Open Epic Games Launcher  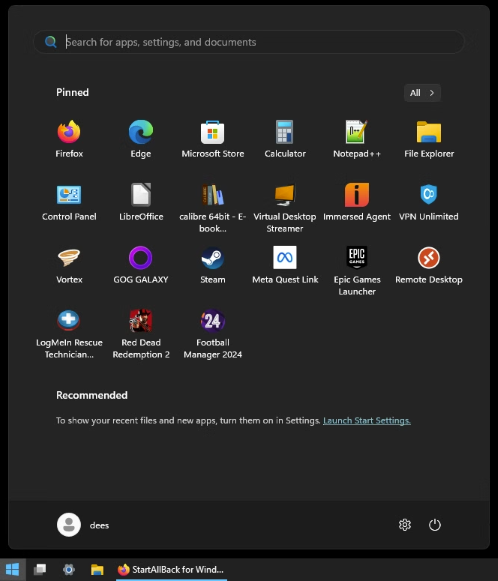pyautogui.click(x=356, y=271)
